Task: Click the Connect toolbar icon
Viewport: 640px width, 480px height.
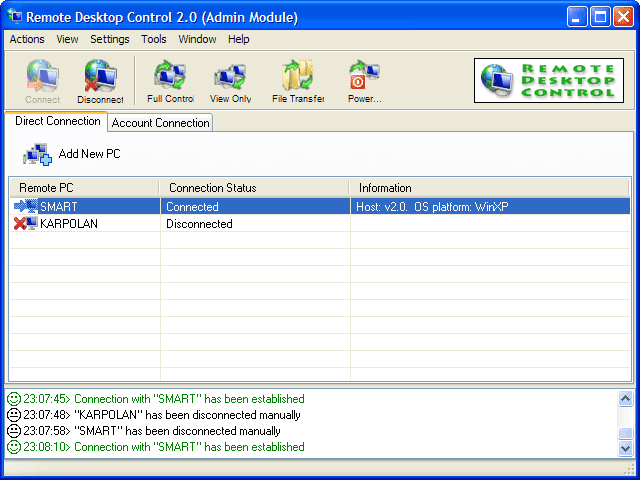Action: (x=42, y=82)
